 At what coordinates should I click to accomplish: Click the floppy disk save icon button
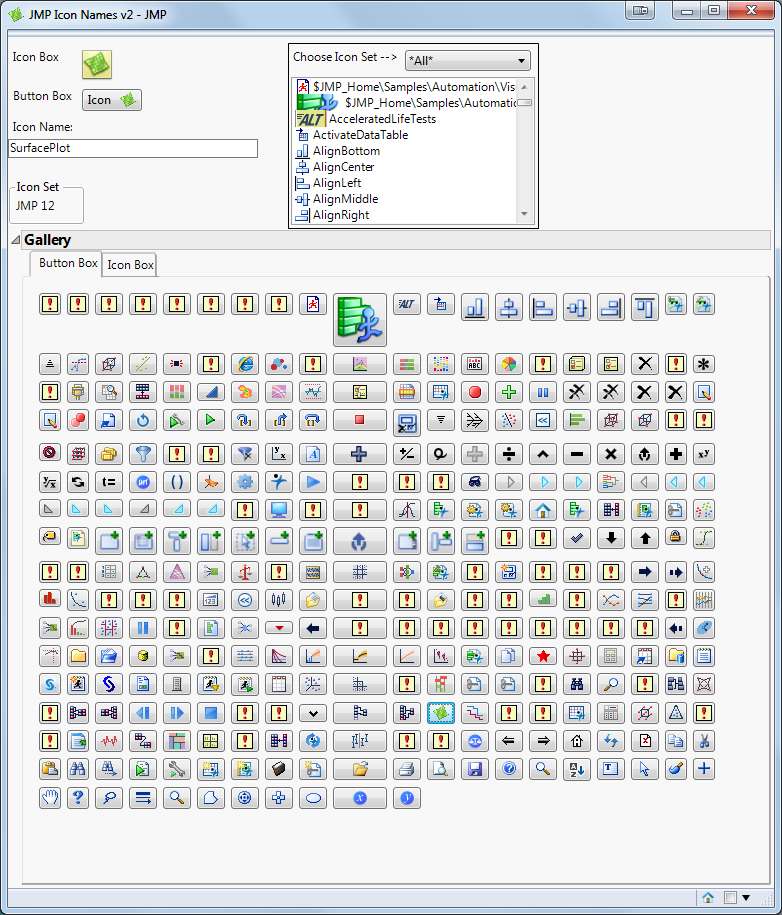click(475, 769)
